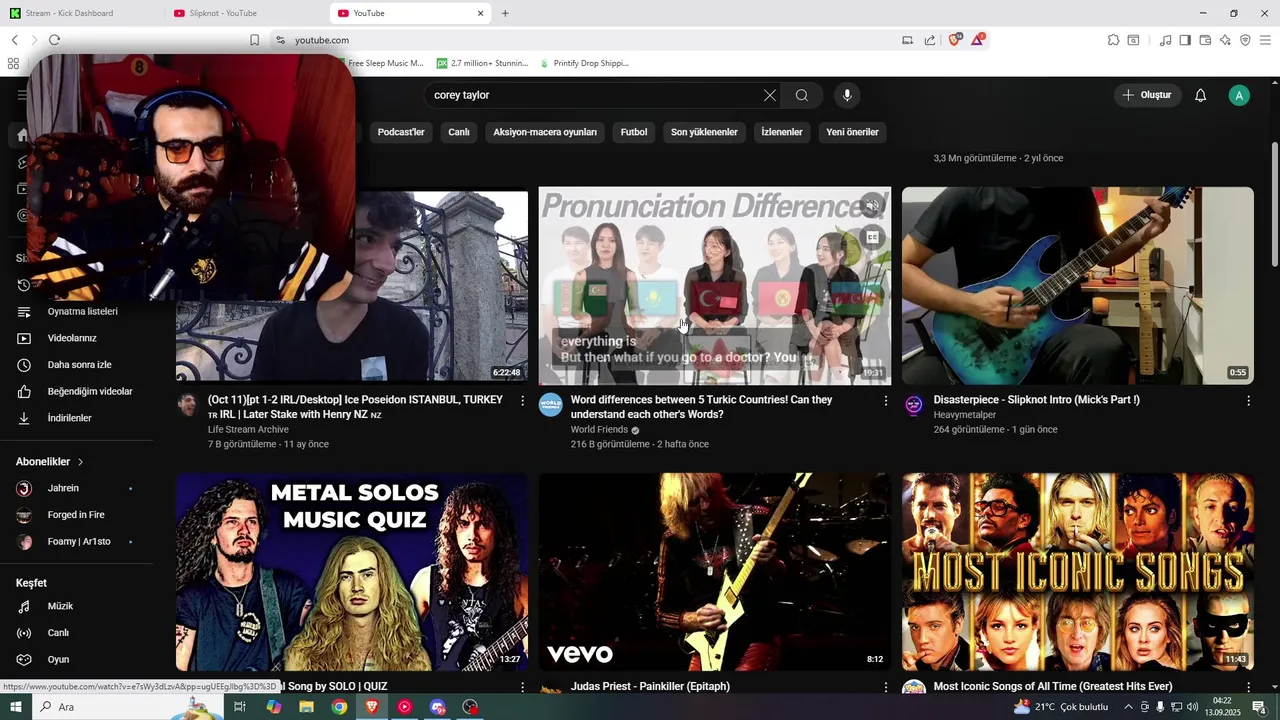Expand the Abonelikler section chevron

80,462
